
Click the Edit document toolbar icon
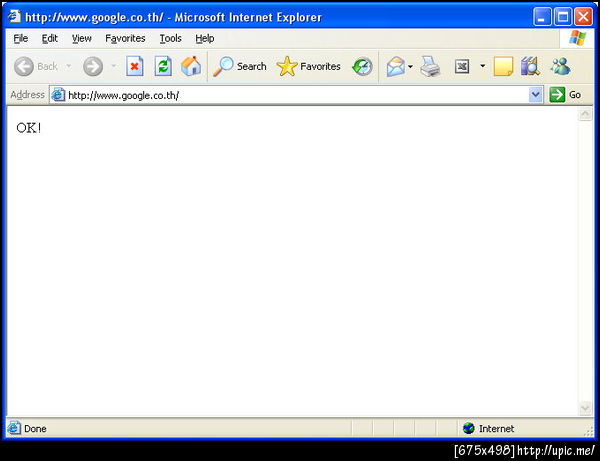(462, 67)
